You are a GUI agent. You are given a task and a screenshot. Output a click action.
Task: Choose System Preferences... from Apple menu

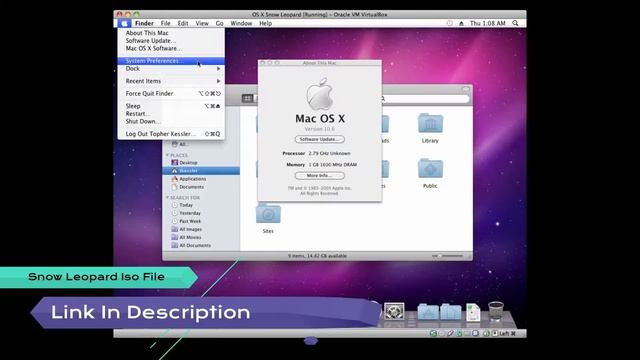coord(171,61)
